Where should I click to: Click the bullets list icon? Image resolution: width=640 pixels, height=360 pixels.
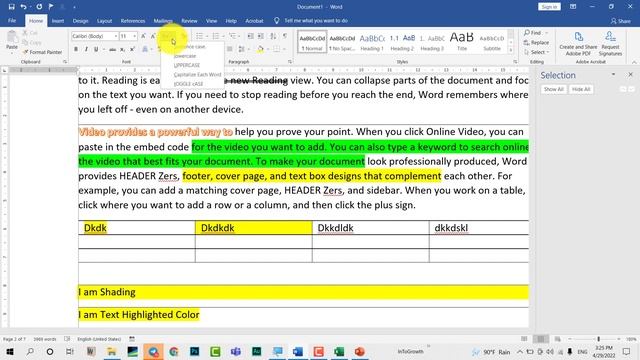tap(199, 36)
